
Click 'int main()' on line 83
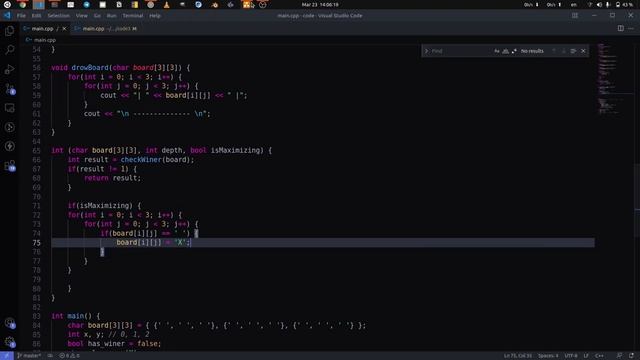[73, 316]
